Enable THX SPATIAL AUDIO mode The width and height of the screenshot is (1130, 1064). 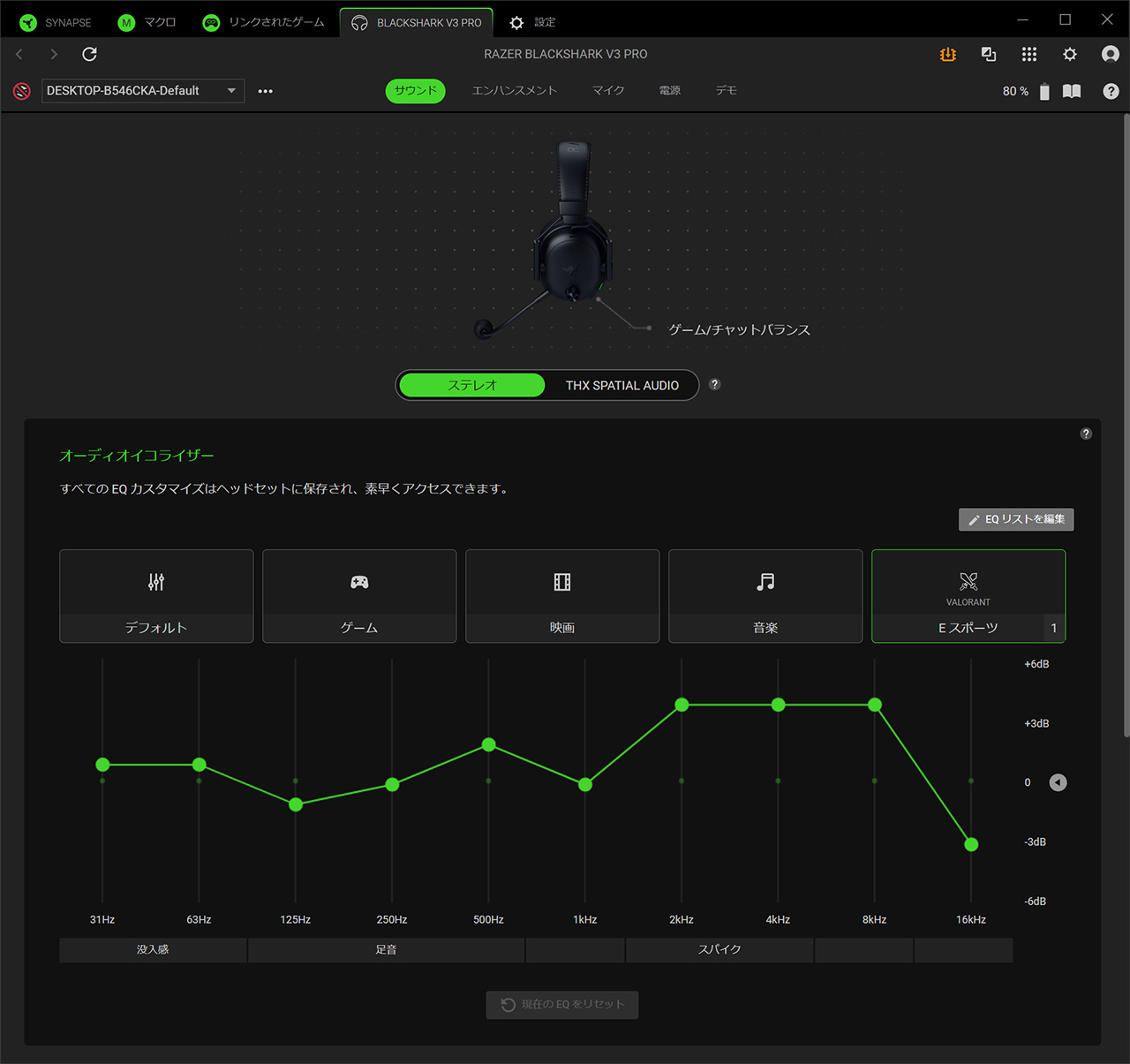(x=621, y=386)
